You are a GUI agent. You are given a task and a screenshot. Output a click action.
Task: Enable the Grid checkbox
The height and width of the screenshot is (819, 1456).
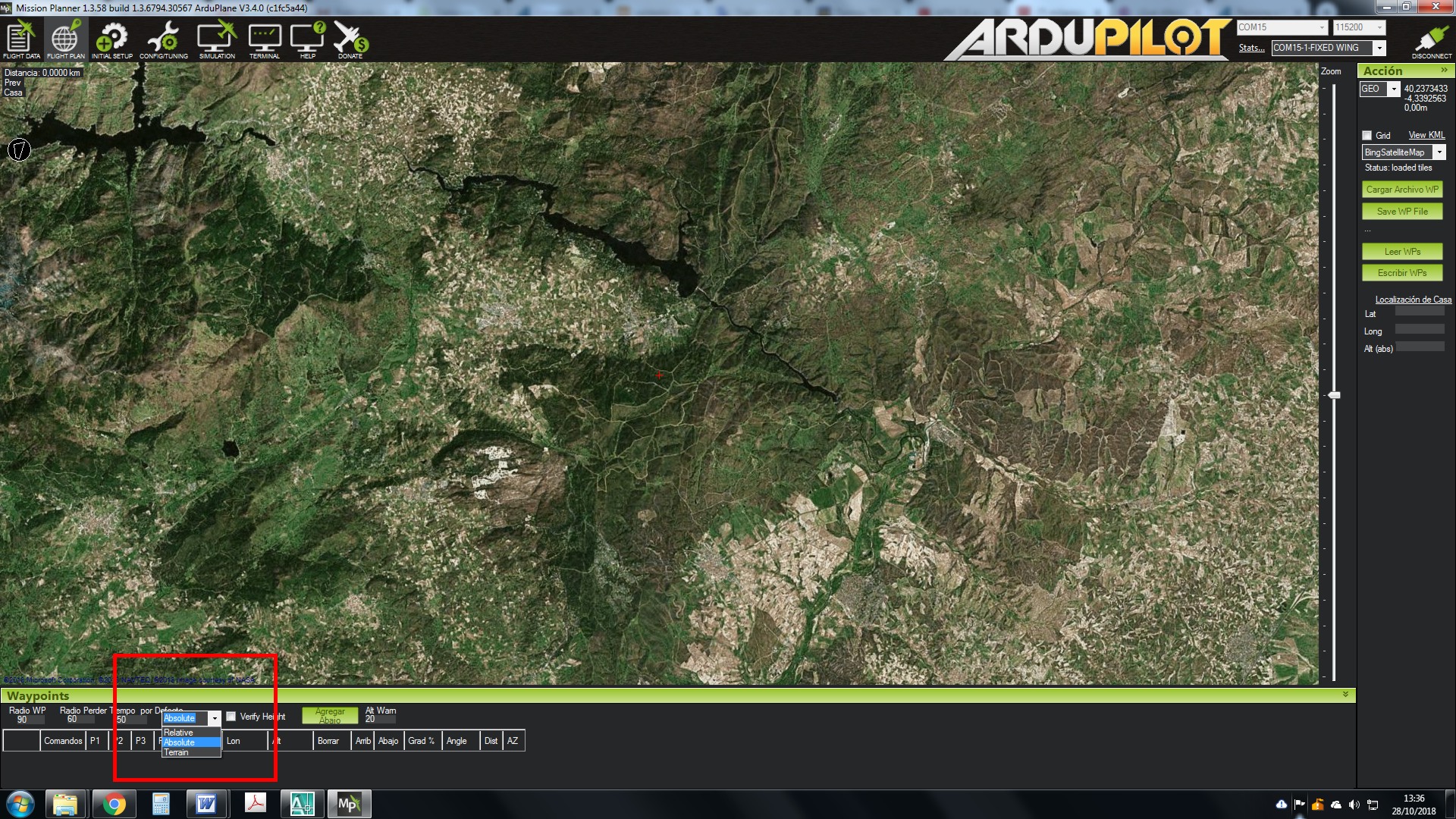click(1367, 136)
